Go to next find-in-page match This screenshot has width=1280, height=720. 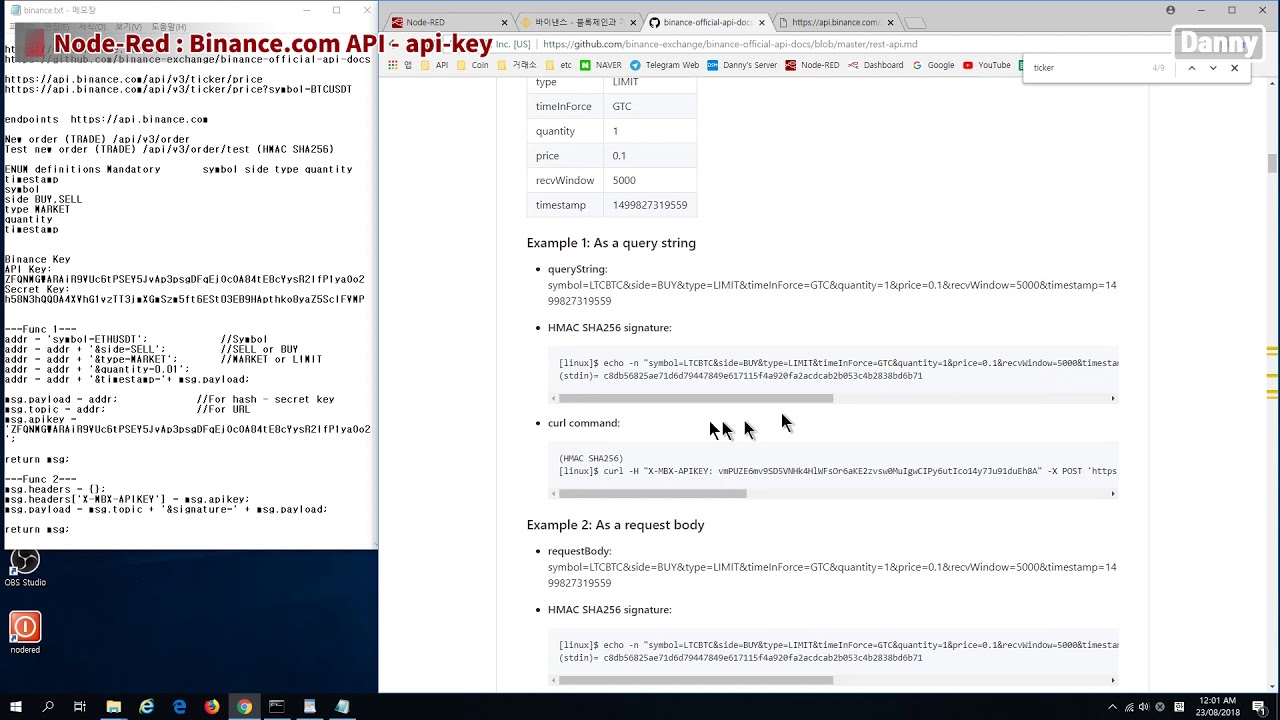click(x=1213, y=68)
